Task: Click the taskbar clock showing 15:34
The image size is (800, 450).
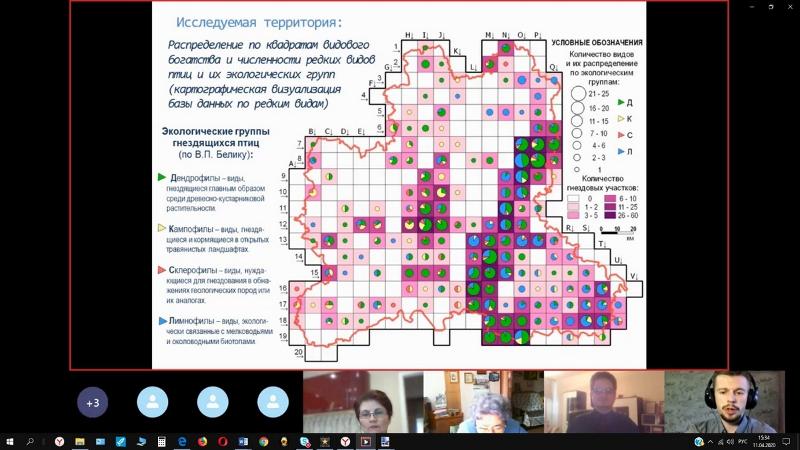Action: pyautogui.click(x=766, y=441)
